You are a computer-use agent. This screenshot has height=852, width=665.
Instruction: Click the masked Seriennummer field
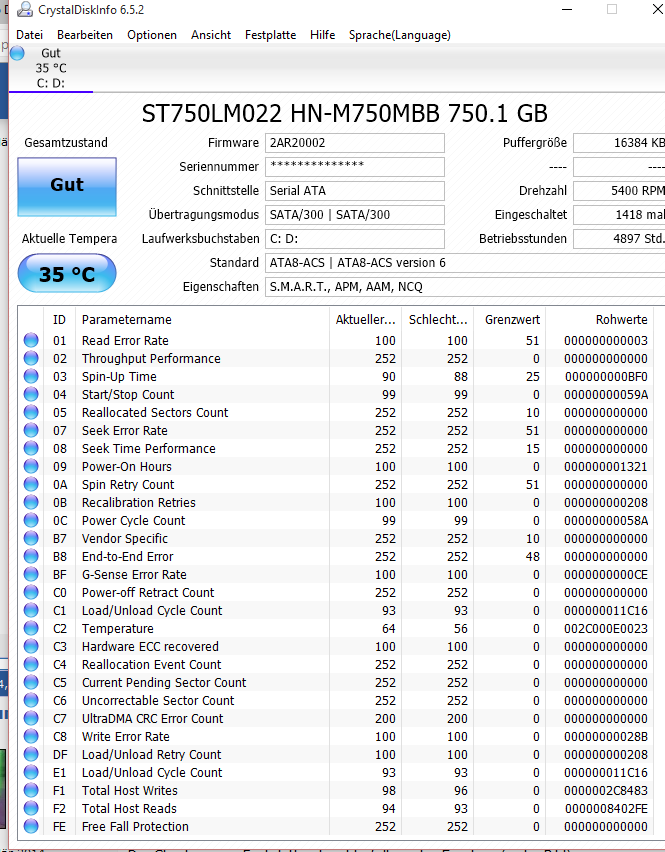(x=355, y=167)
